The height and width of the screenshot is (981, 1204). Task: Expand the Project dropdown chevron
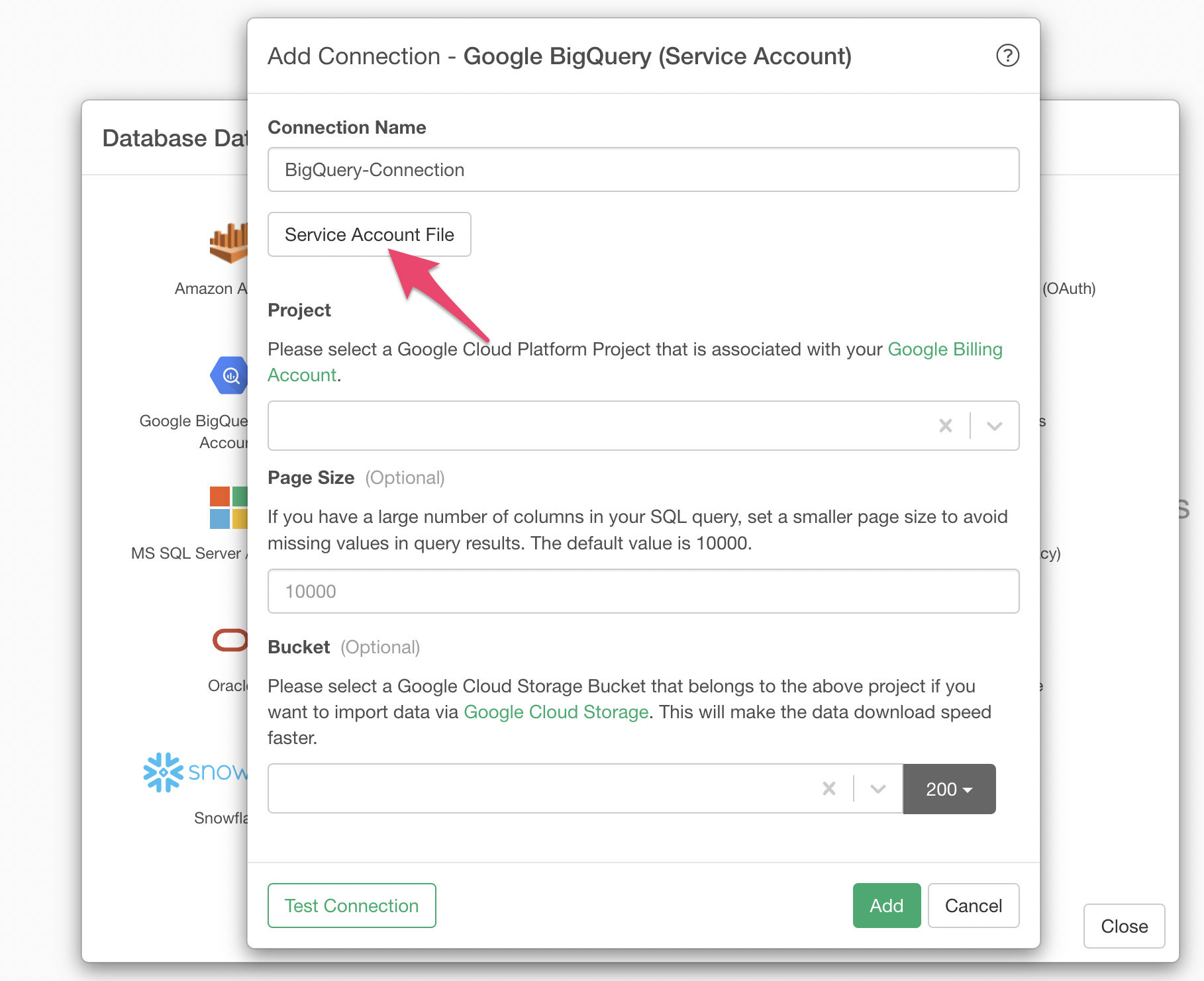point(994,426)
